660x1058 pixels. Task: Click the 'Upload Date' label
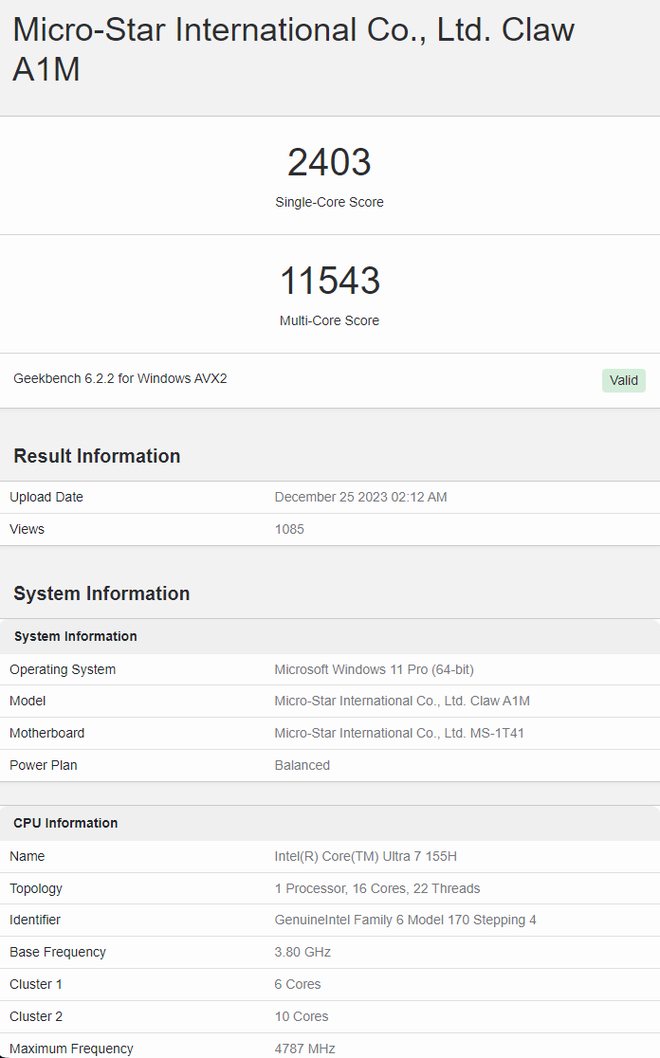[x=46, y=497]
